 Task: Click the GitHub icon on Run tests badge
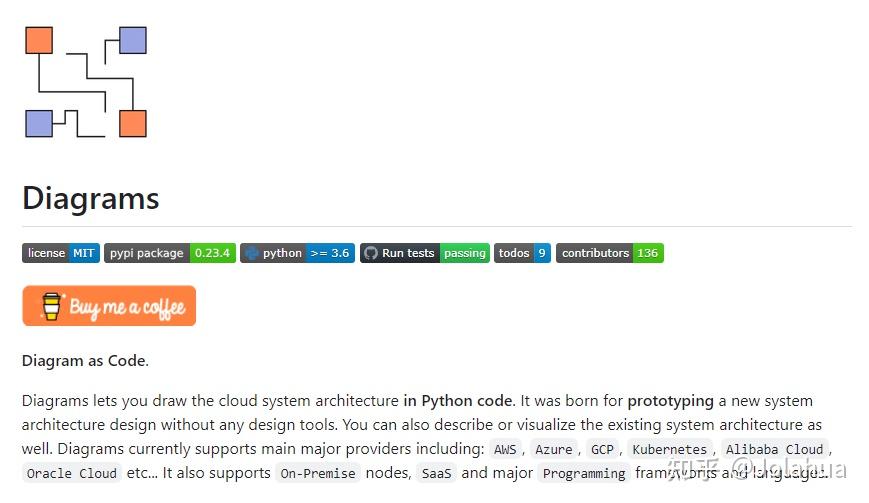[370, 253]
